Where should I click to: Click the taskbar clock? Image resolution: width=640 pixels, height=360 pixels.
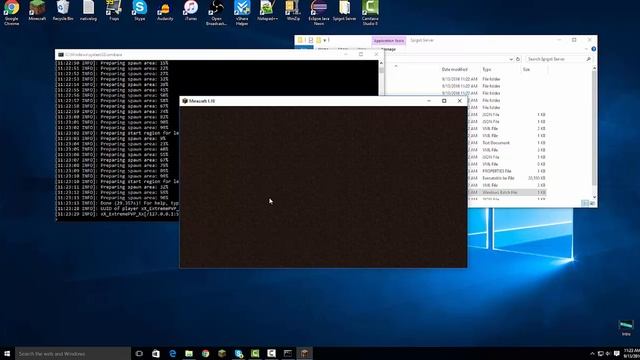point(631,353)
